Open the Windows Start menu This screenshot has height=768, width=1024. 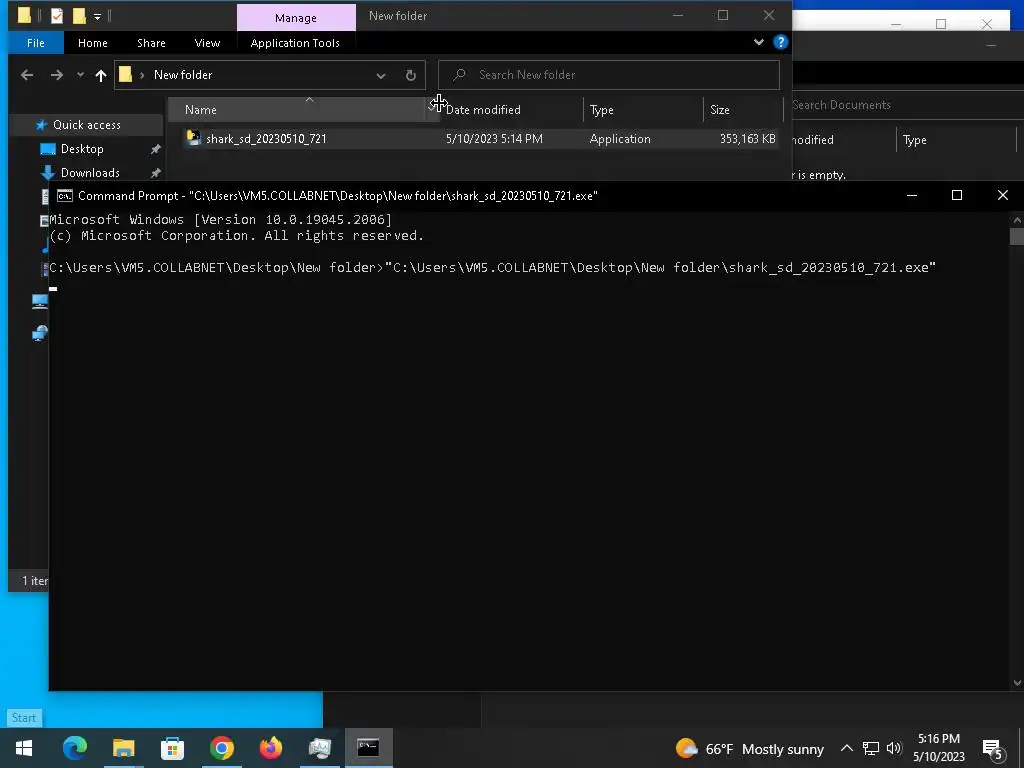tap(24, 748)
